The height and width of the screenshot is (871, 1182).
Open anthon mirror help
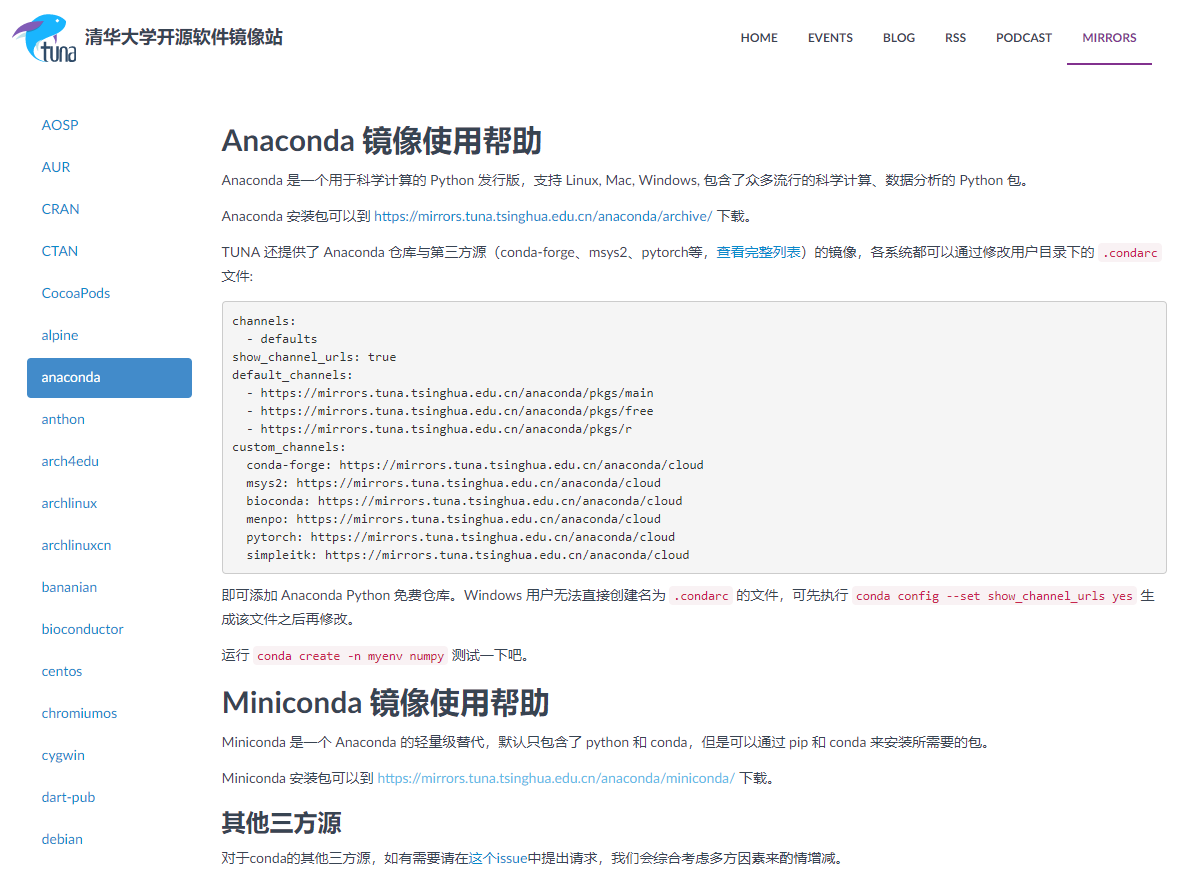pos(63,419)
